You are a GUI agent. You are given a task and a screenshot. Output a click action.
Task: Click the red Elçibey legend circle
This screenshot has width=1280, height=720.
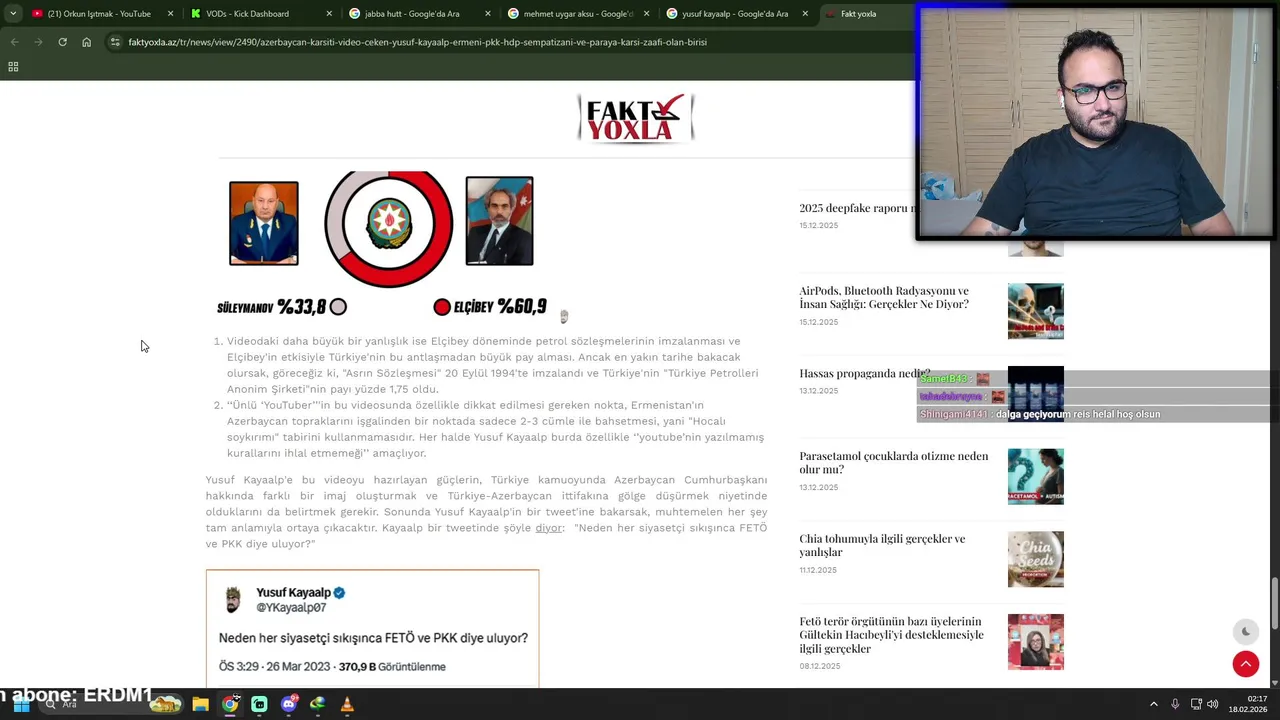tap(442, 307)
